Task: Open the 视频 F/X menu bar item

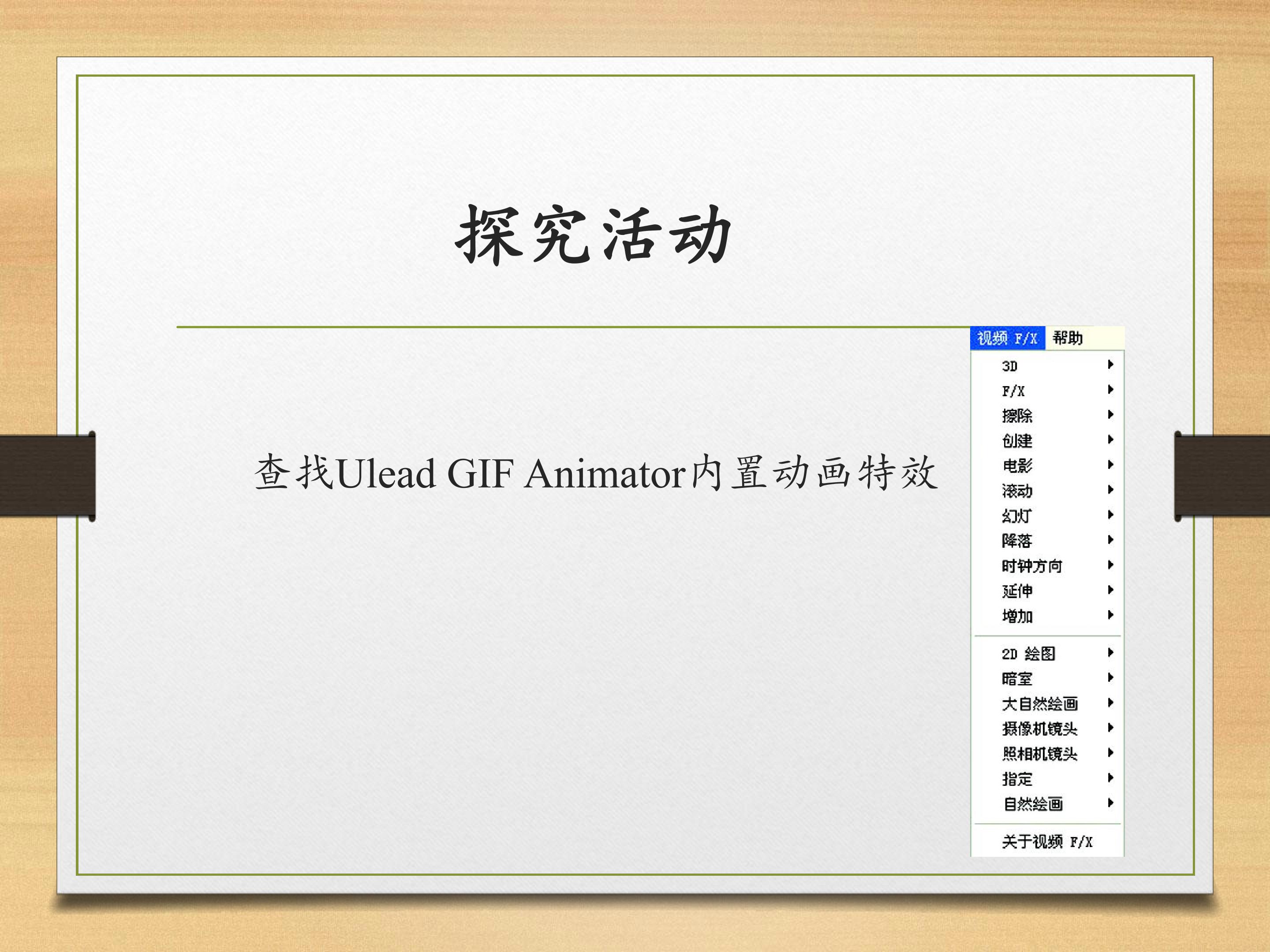Action: click(1008, 338)
